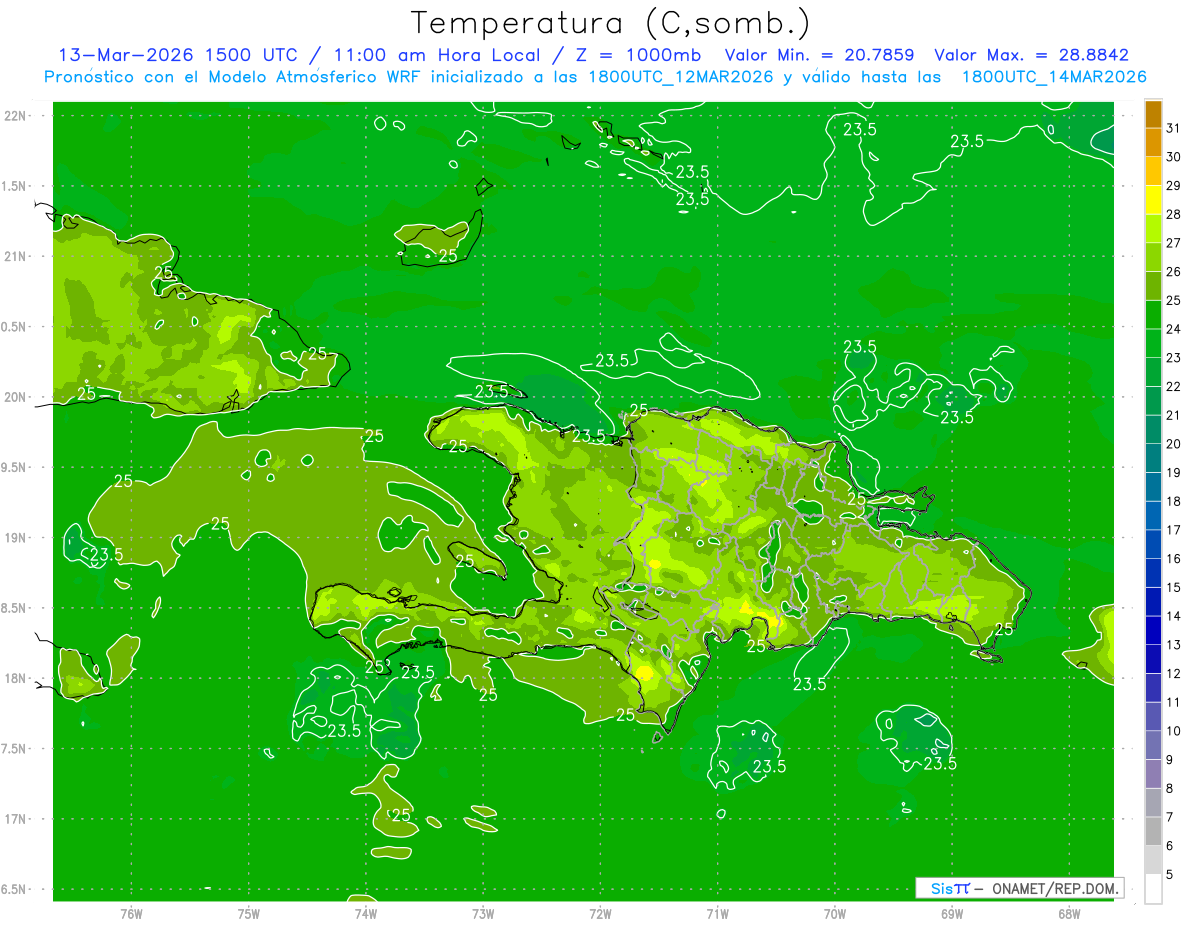Click the gray legend swatch between 6 and 7
1200x927 pixels.
coord(1153,831)
